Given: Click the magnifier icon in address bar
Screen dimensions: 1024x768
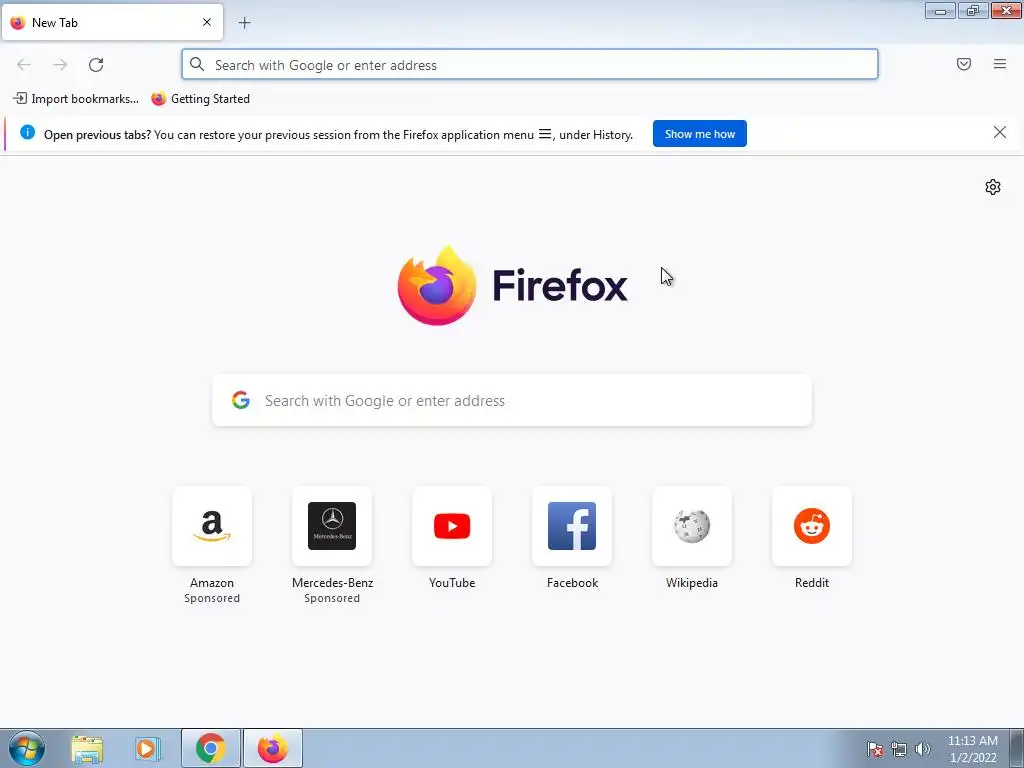Looking at the screenshot, I should [197, 64].
